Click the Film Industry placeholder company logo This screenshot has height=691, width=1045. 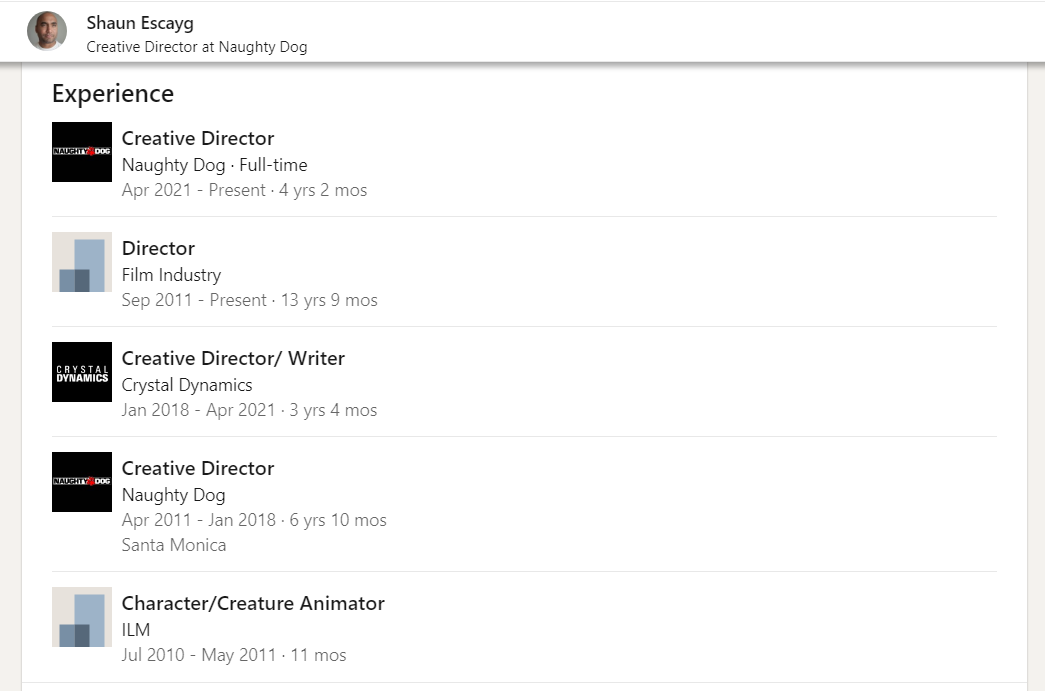tap(82, 262)
